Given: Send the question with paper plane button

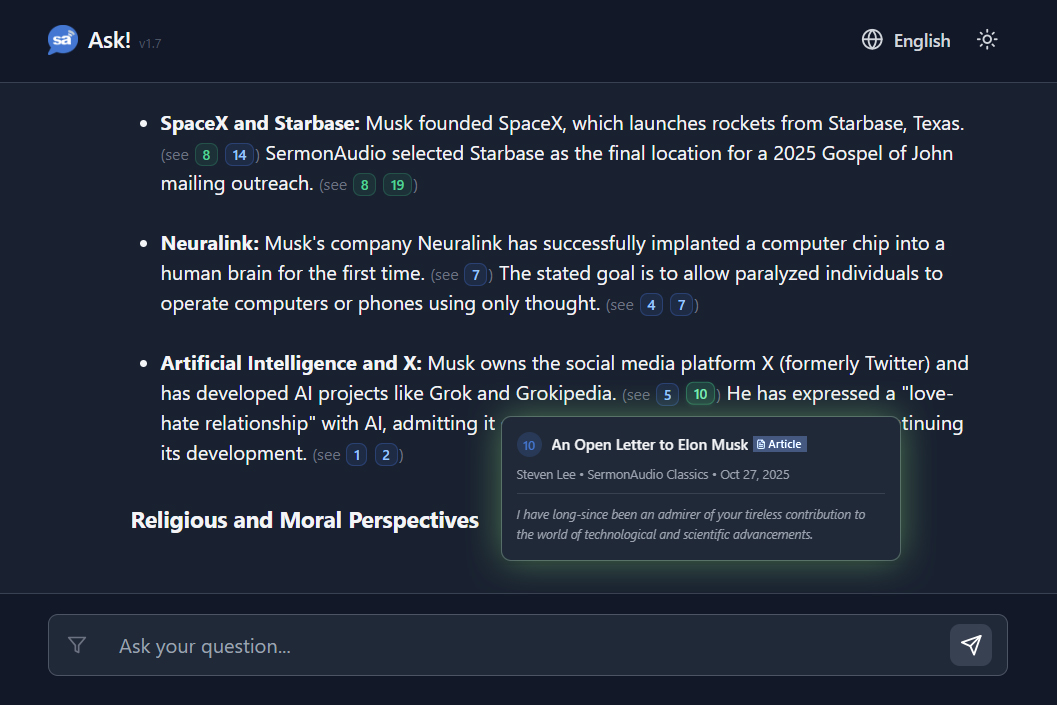Looking at the screenshot, I should [971, 645].
